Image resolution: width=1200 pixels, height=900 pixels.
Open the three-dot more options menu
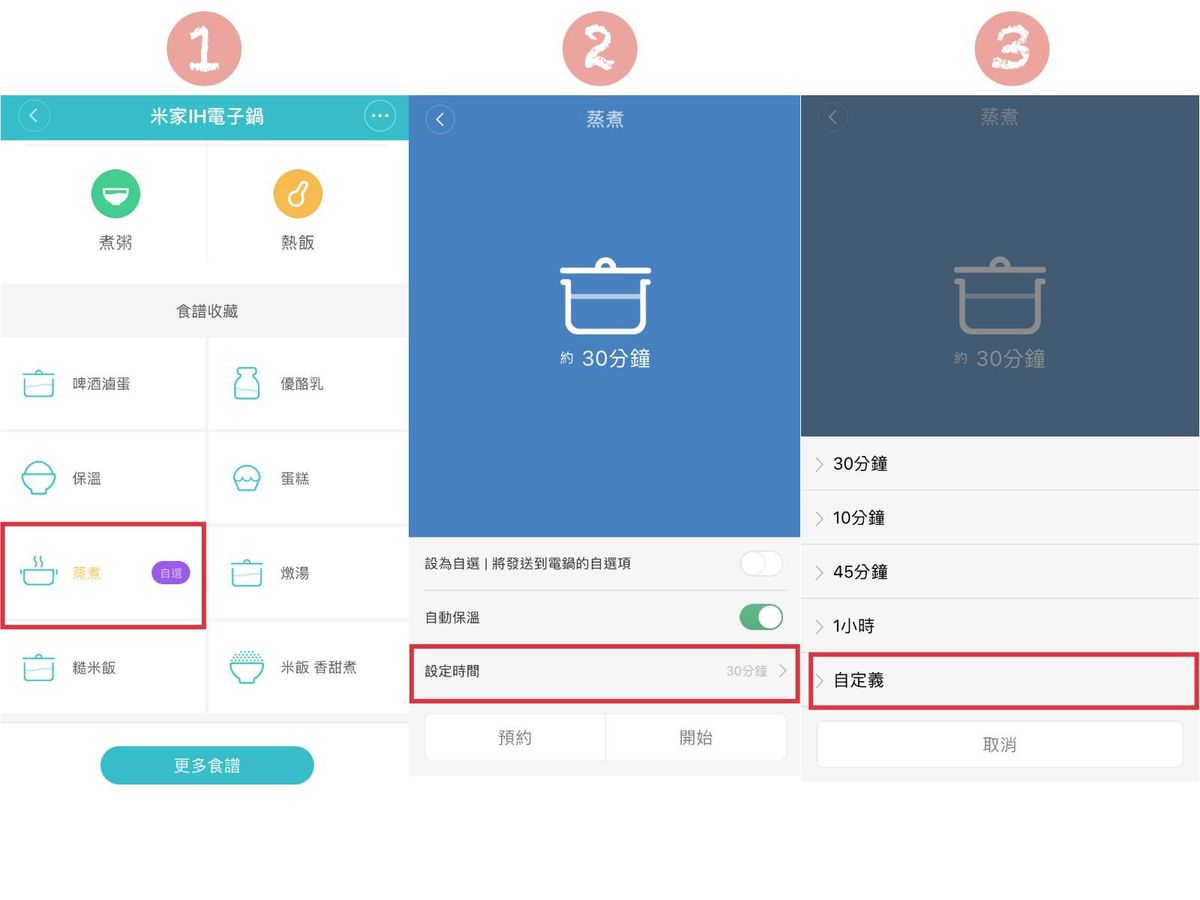[379, 116]
